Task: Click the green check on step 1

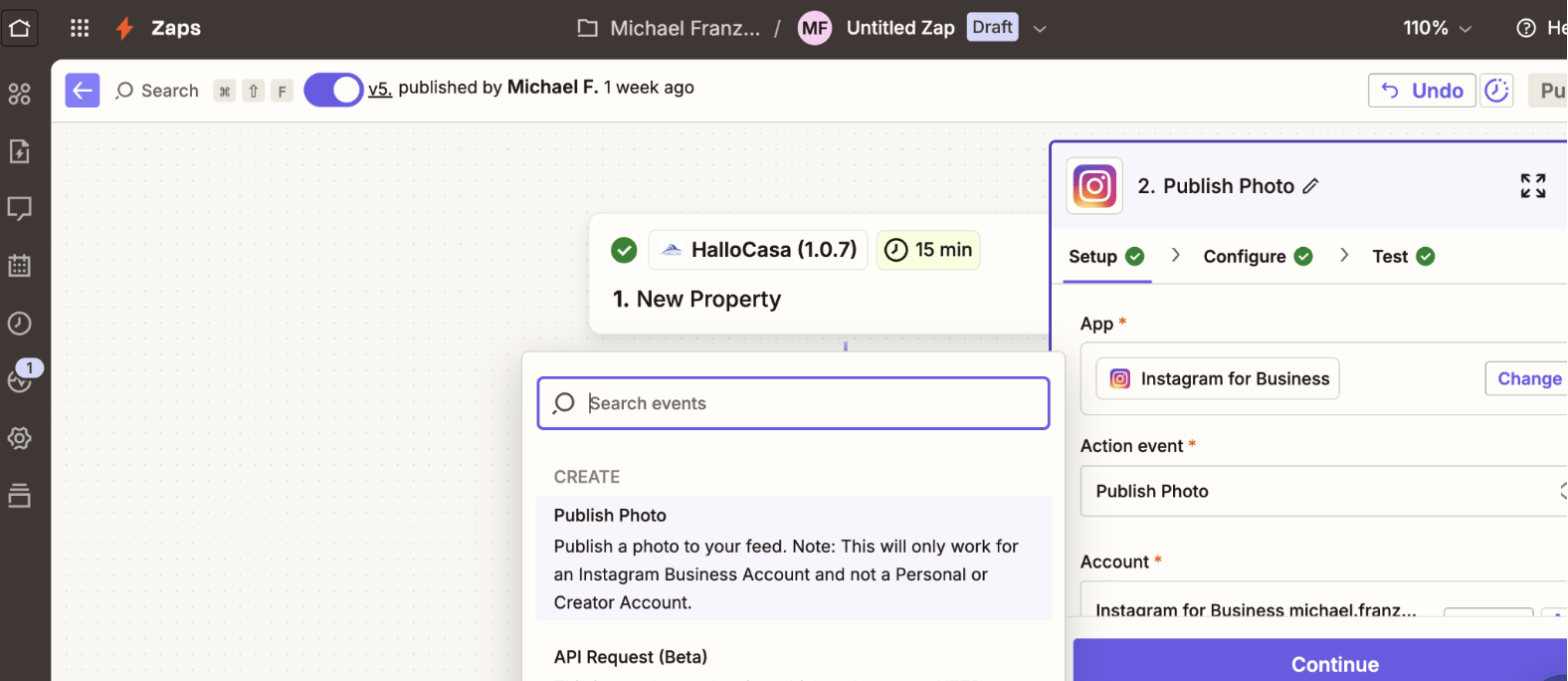Action: pyautogui.click(x=624, y=250)
